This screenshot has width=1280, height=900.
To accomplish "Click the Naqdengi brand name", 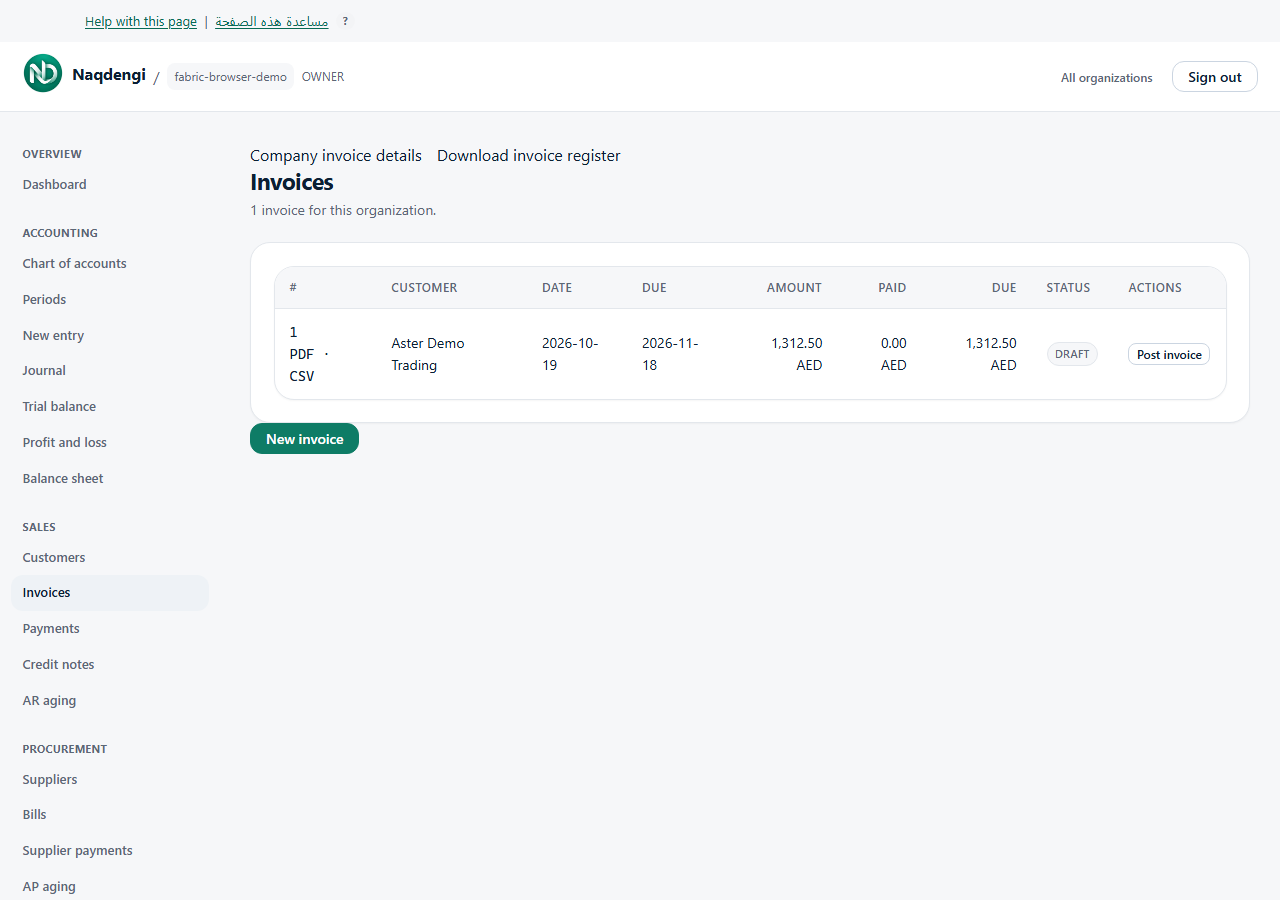I will pos(109,75).
